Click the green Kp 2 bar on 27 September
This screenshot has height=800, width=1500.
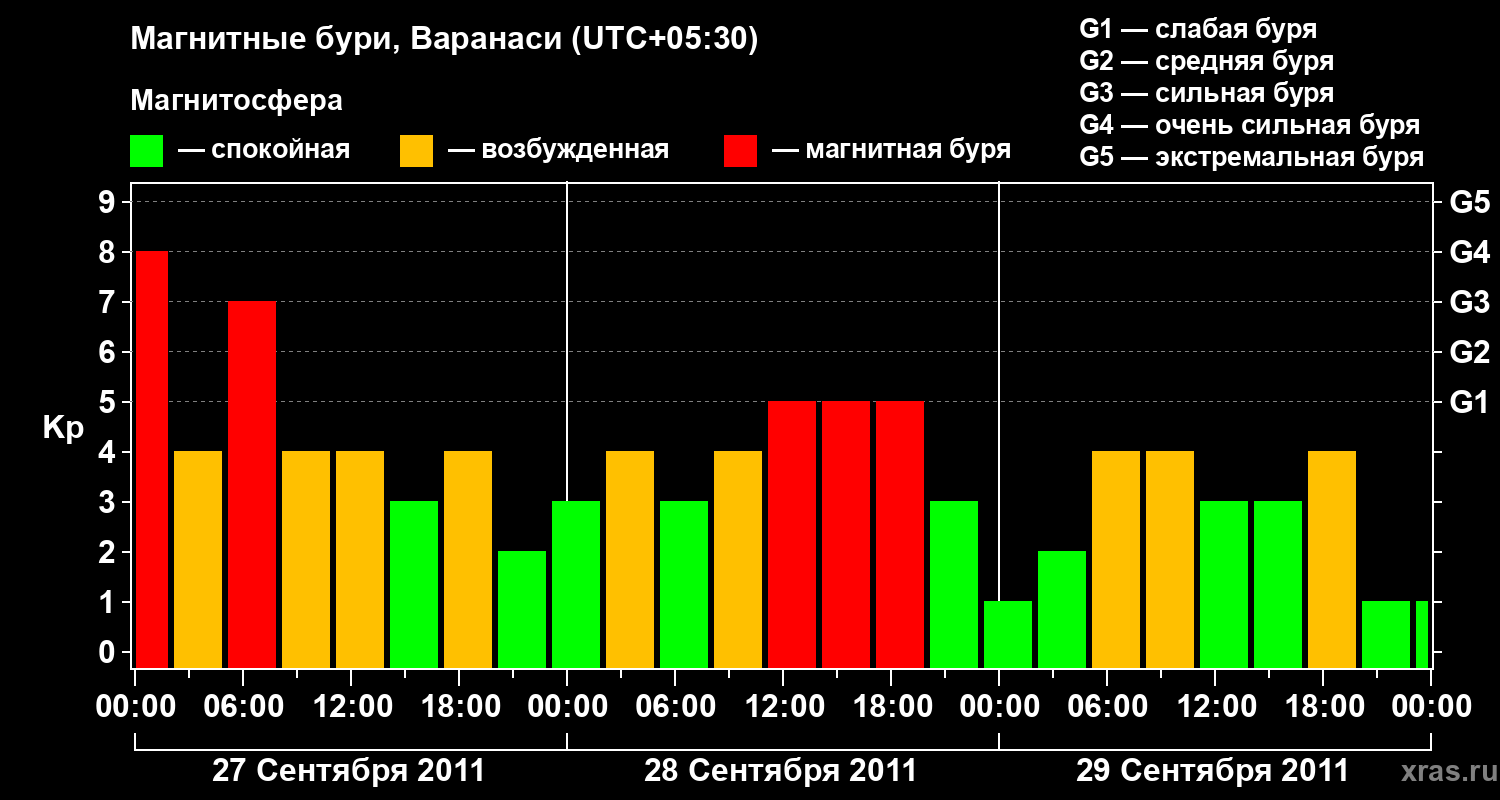(x=522, y=609)
